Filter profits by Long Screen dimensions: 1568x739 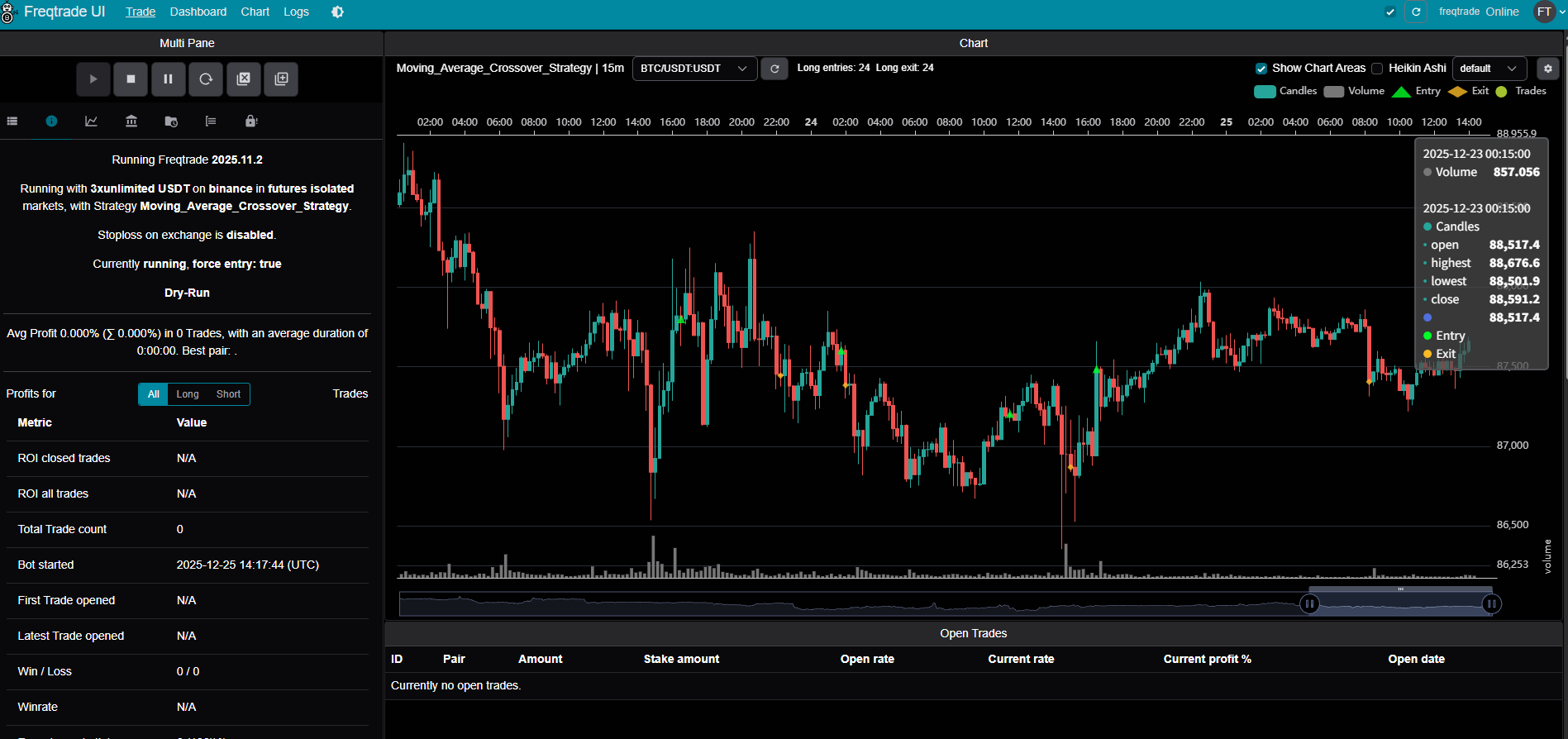pyautogui.click(x=188, y=394)
